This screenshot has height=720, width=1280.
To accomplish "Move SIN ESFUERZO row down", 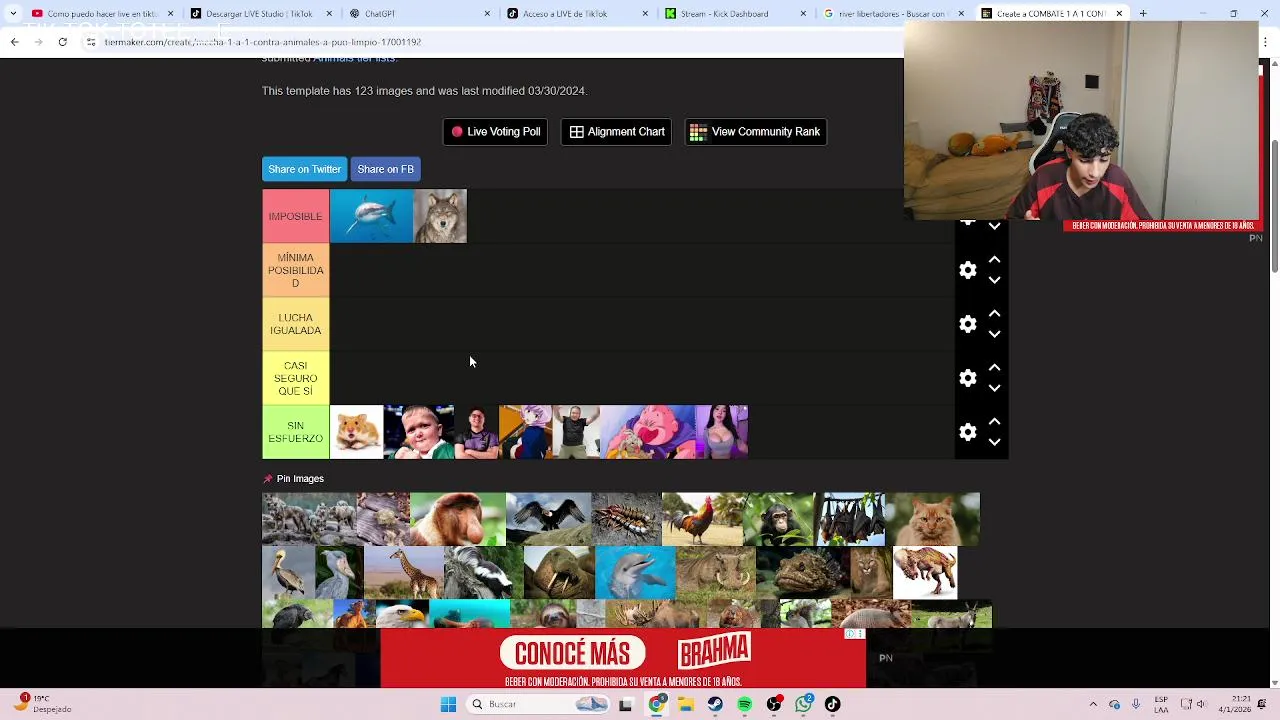I will click(994, 443).
